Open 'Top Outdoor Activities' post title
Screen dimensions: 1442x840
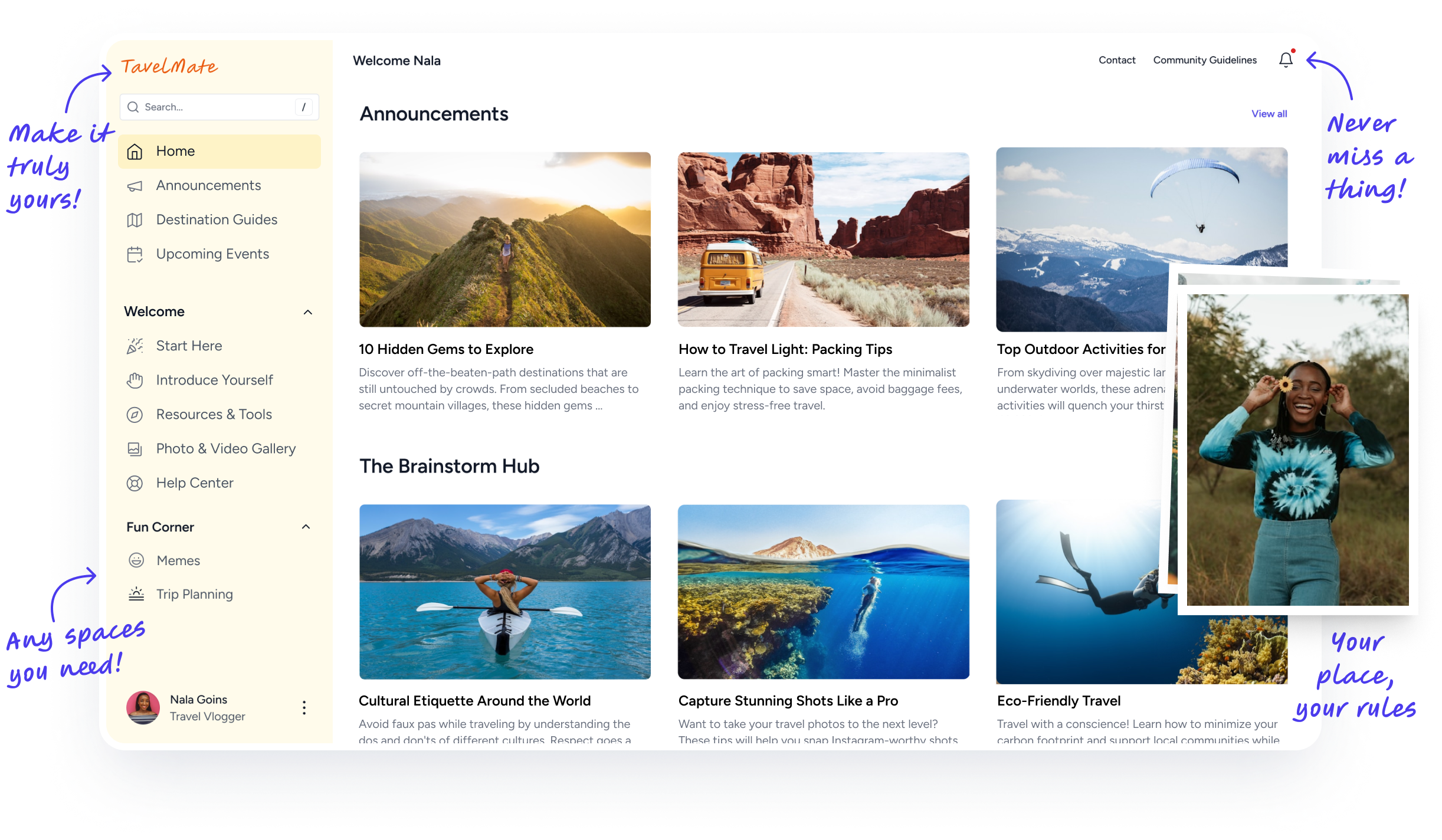1081,349
